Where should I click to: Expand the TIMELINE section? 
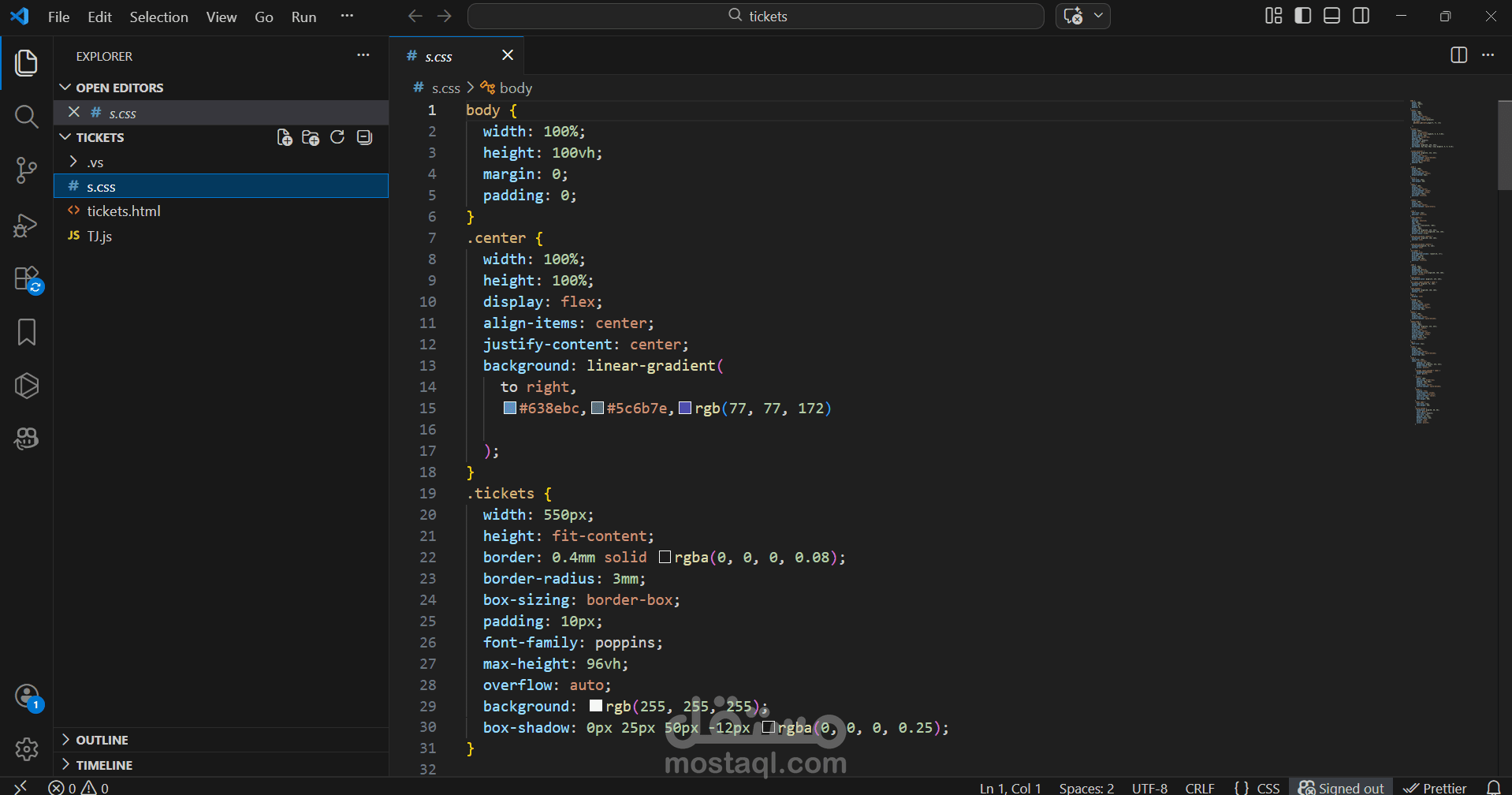tap(104, 765)
